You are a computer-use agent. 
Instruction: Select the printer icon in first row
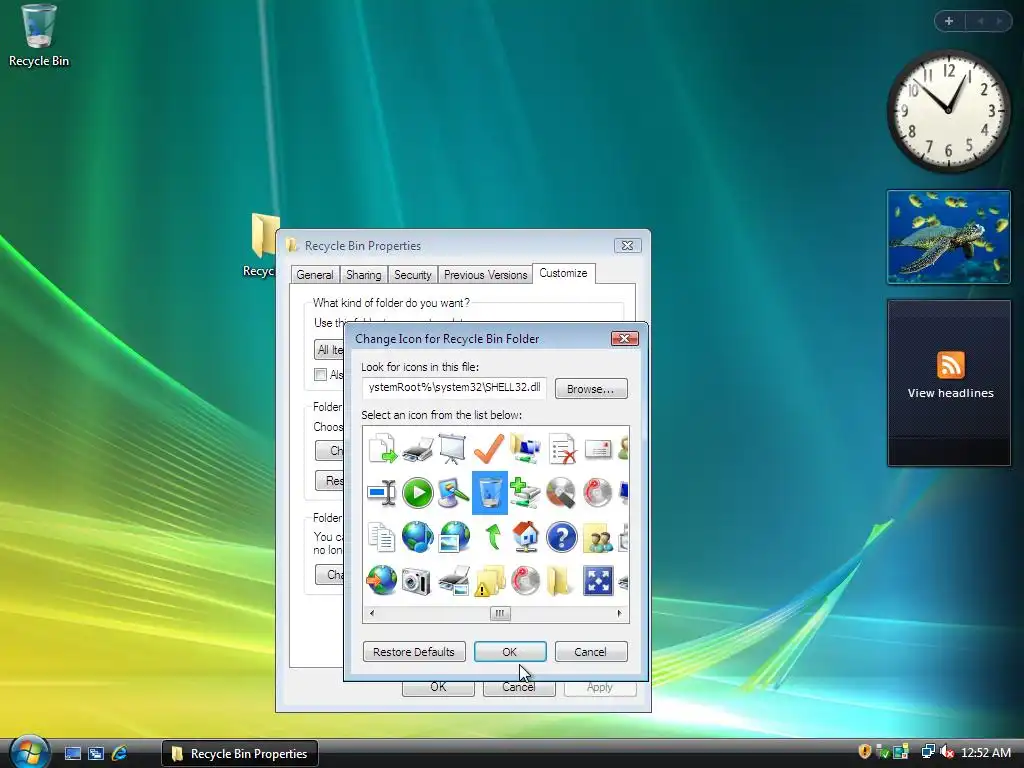tap(418, 449)
